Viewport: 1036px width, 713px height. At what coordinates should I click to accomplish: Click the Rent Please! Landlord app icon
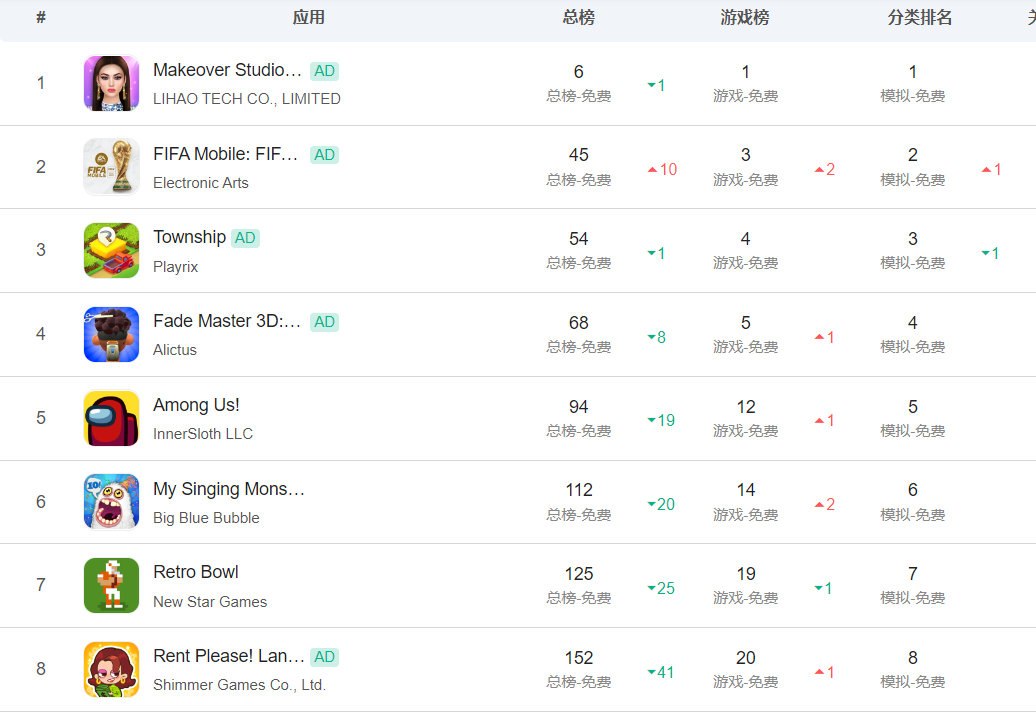click(111, 669)
